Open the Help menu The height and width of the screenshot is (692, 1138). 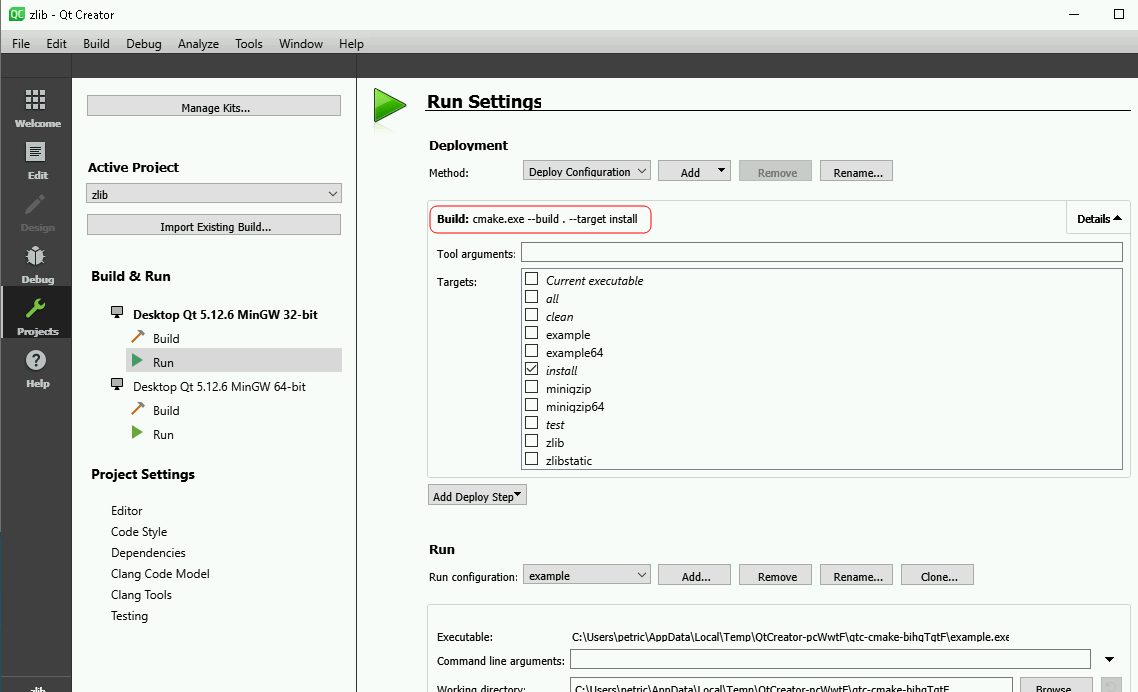tap(351, 44)
